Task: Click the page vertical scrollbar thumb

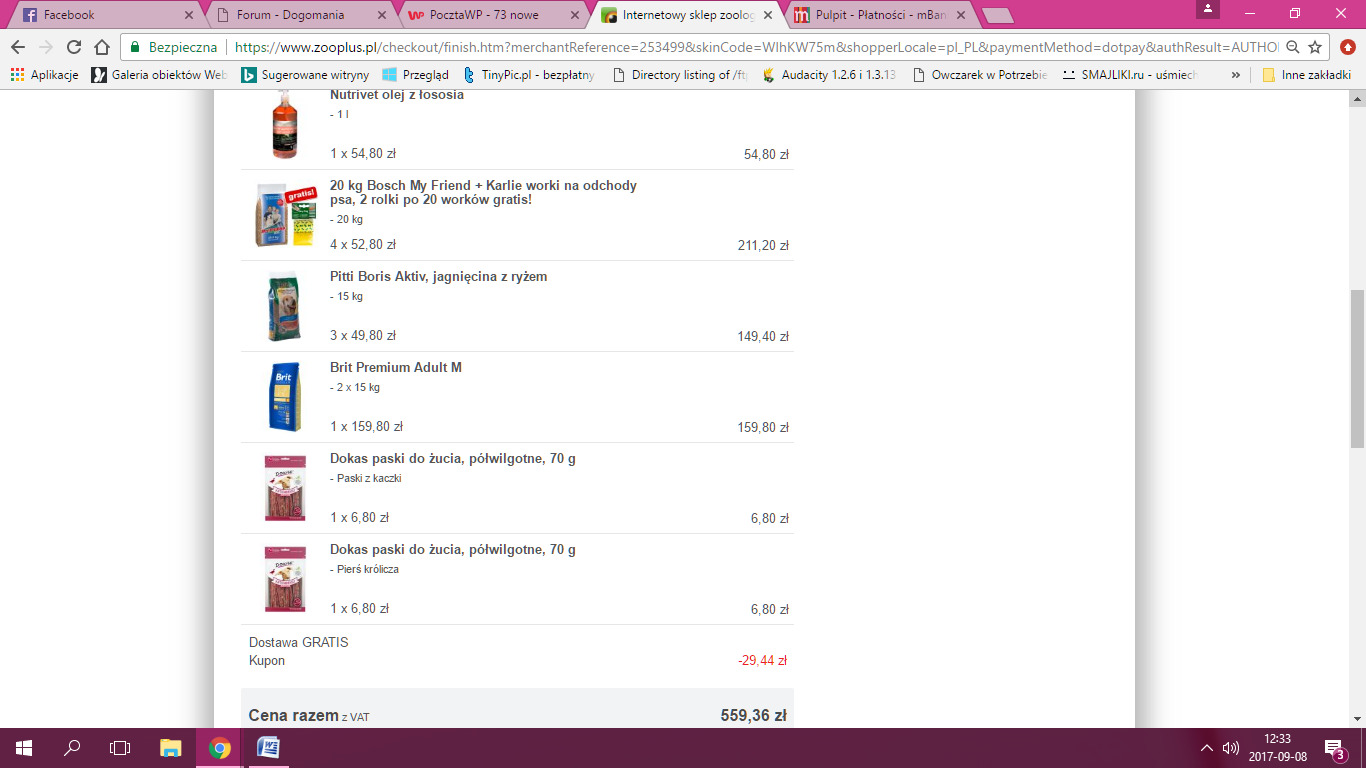Action: tap(1357, 368)
